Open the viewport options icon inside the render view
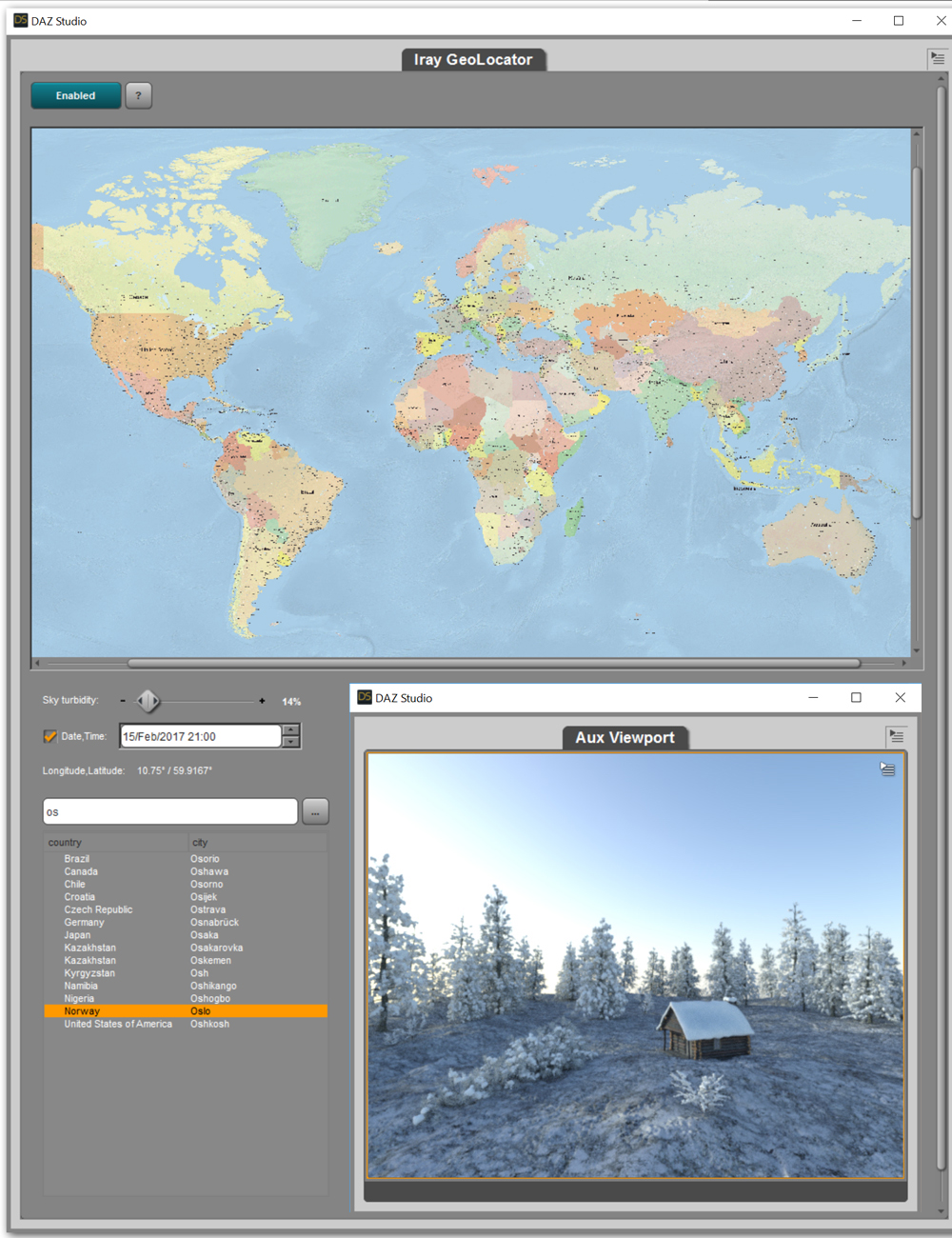 [887, 769]
